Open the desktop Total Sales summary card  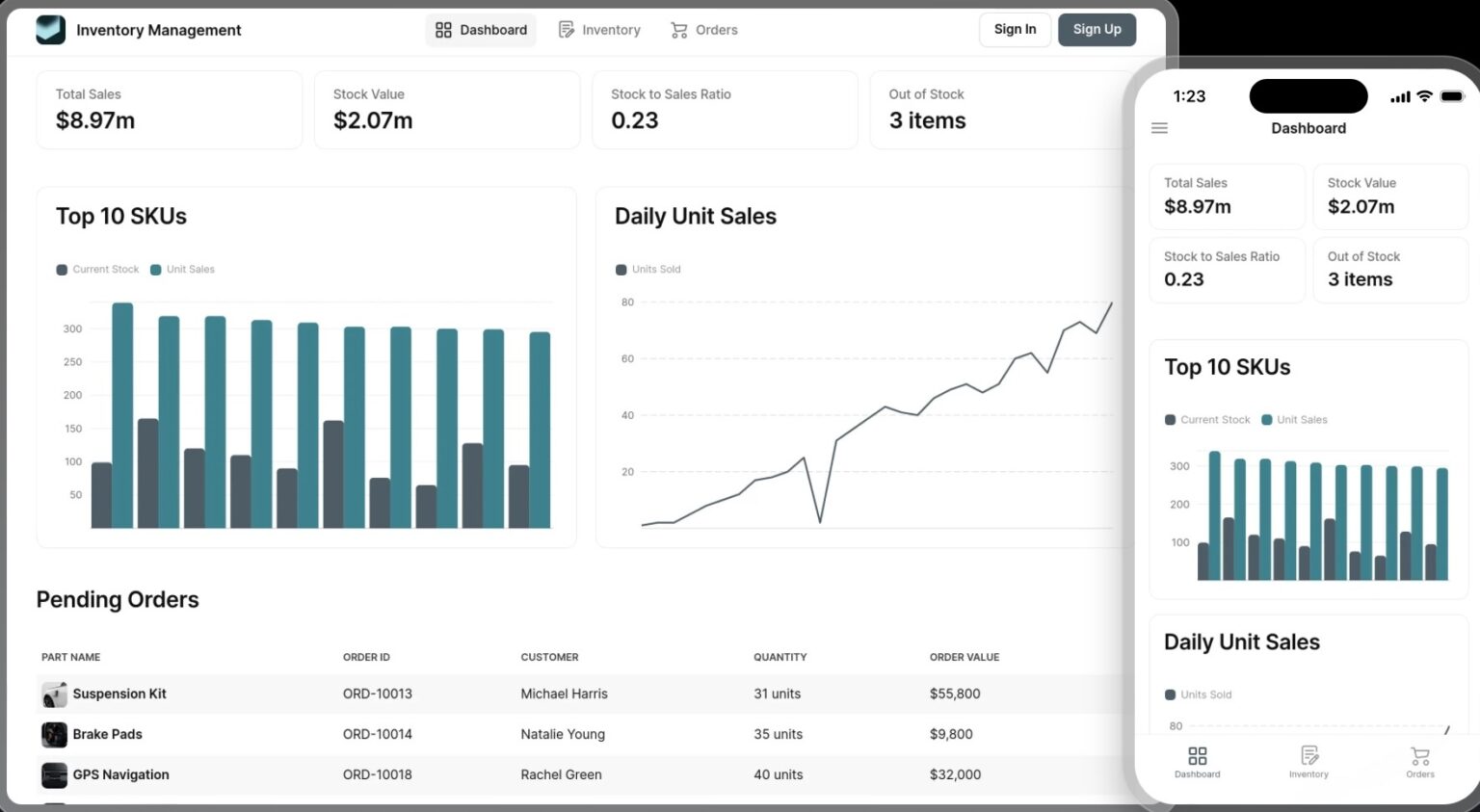pos(169,110)
